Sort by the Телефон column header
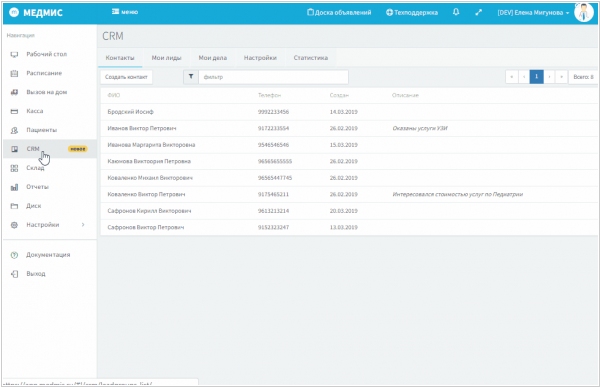 pos(269,95)
